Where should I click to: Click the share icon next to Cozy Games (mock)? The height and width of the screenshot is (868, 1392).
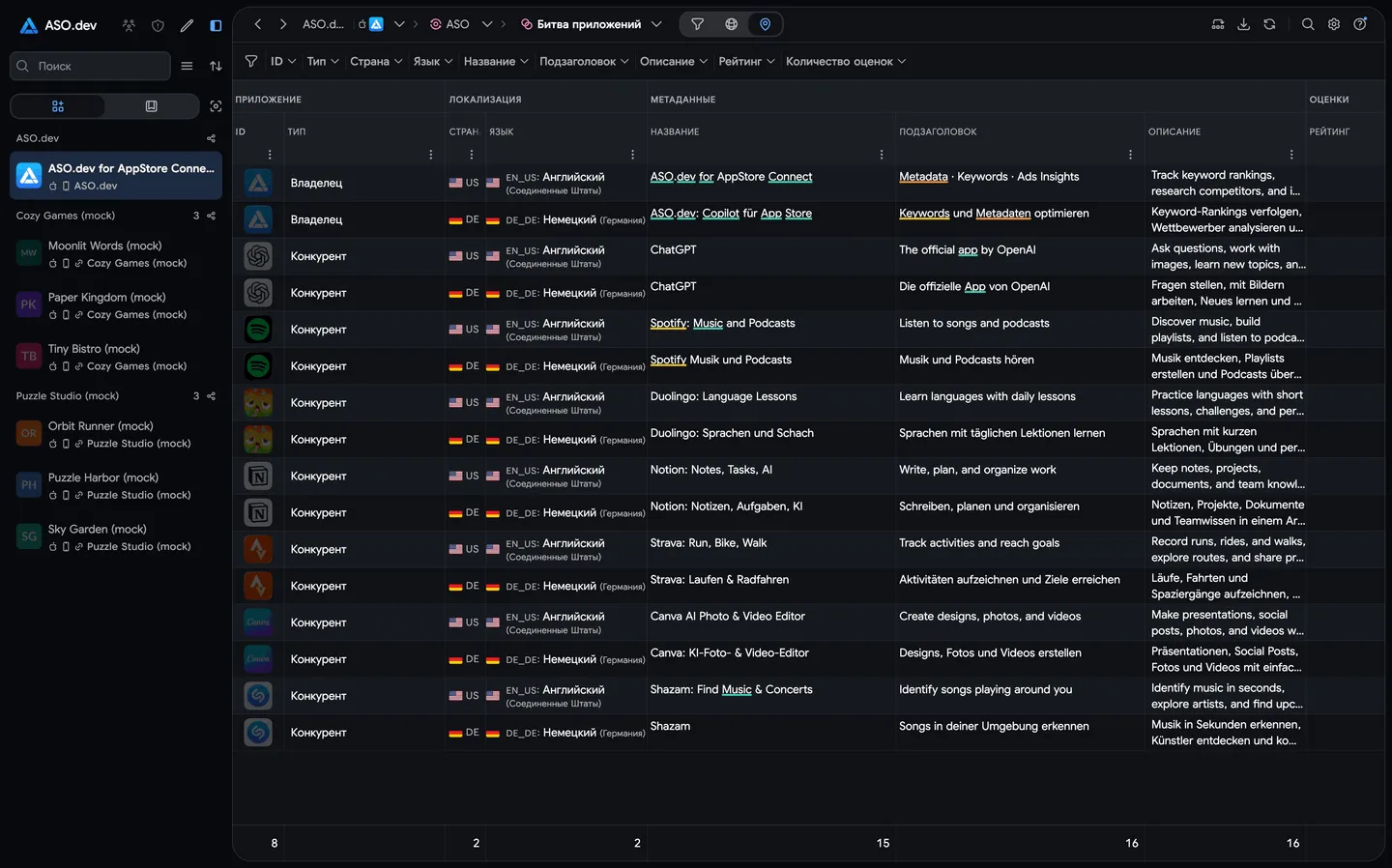212,216
